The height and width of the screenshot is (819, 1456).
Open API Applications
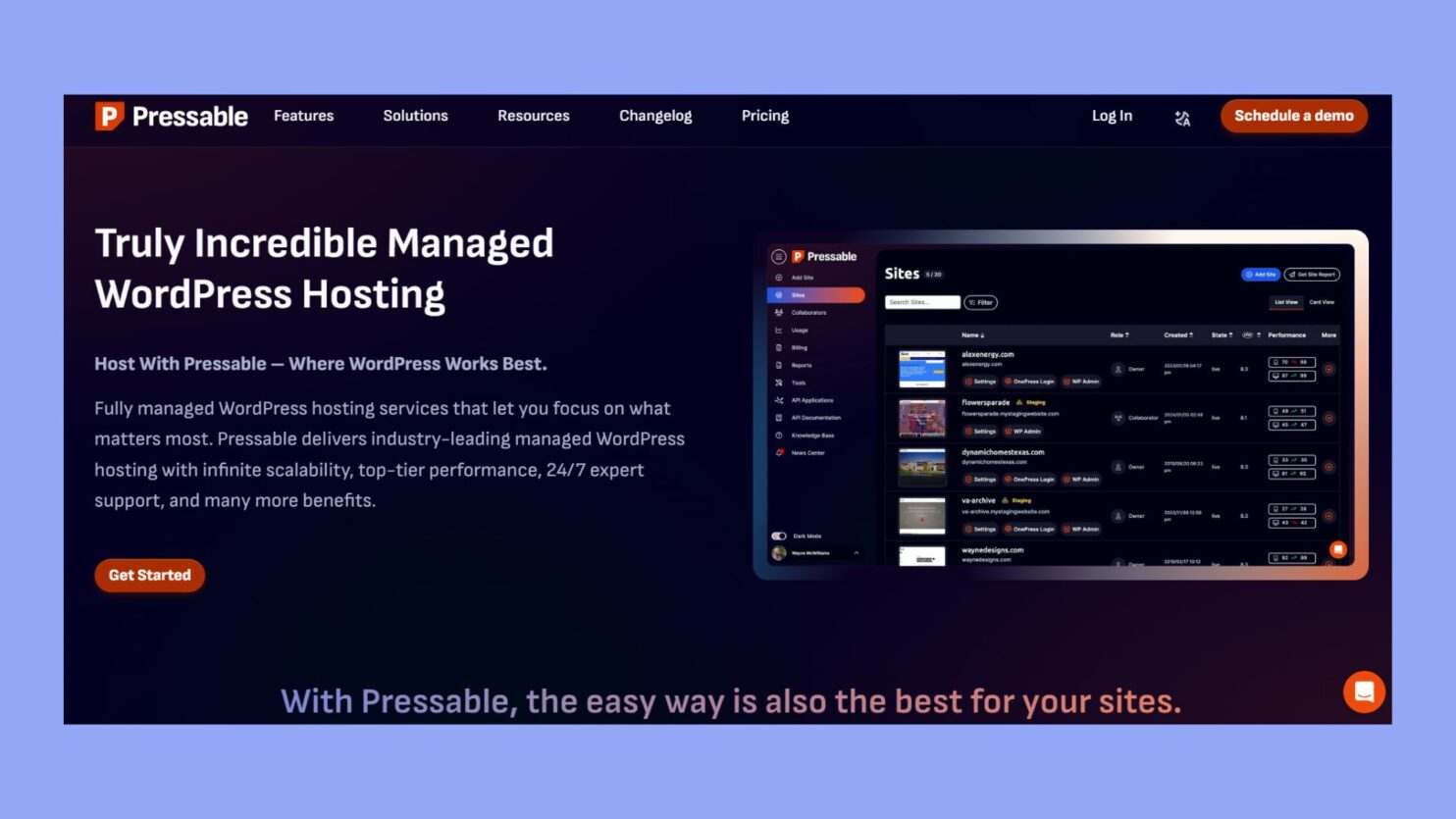click(810, 399)
